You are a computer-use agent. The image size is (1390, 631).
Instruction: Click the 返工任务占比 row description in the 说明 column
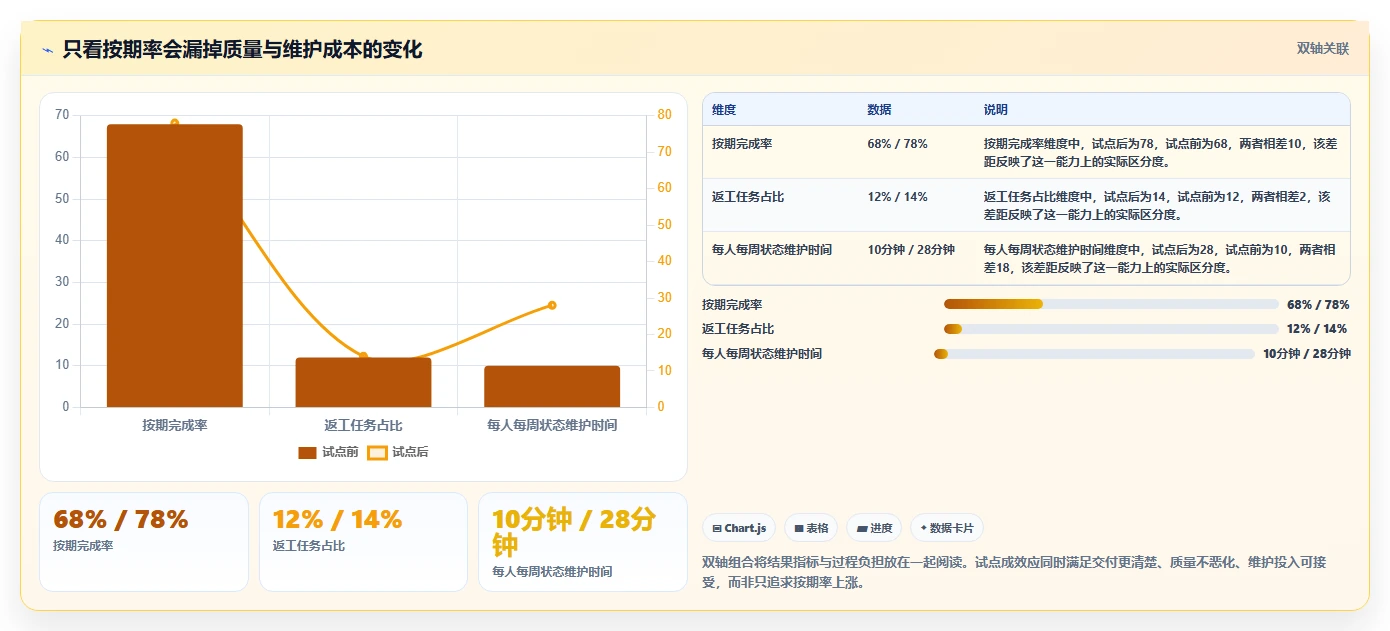pyautogui.click(x=1158, y=205)
